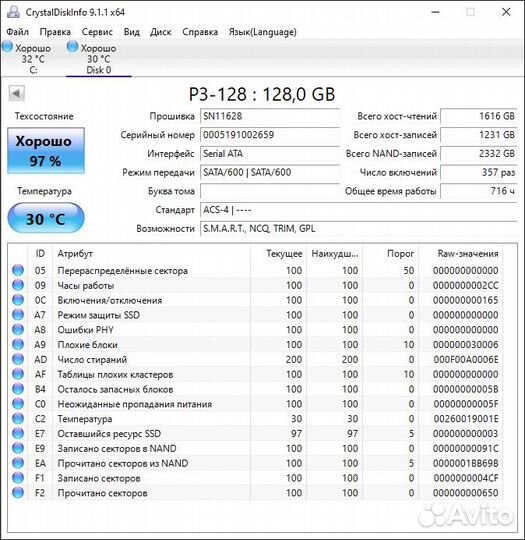Click the Режим передачи field SATA/600

click(x=270, y=172)
